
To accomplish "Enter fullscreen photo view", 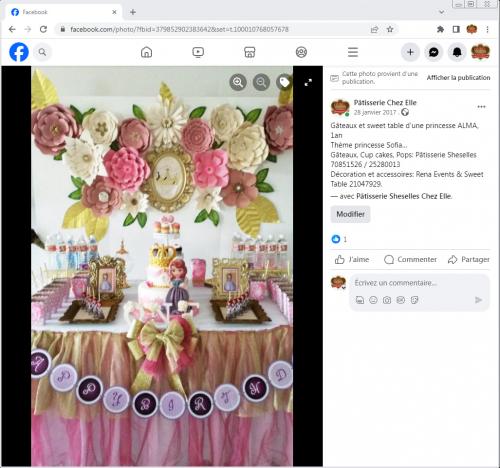I will [308, 82].
